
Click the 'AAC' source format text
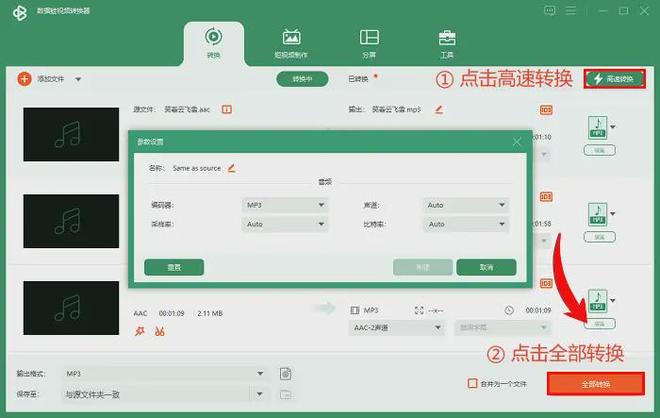pos(140,313)
